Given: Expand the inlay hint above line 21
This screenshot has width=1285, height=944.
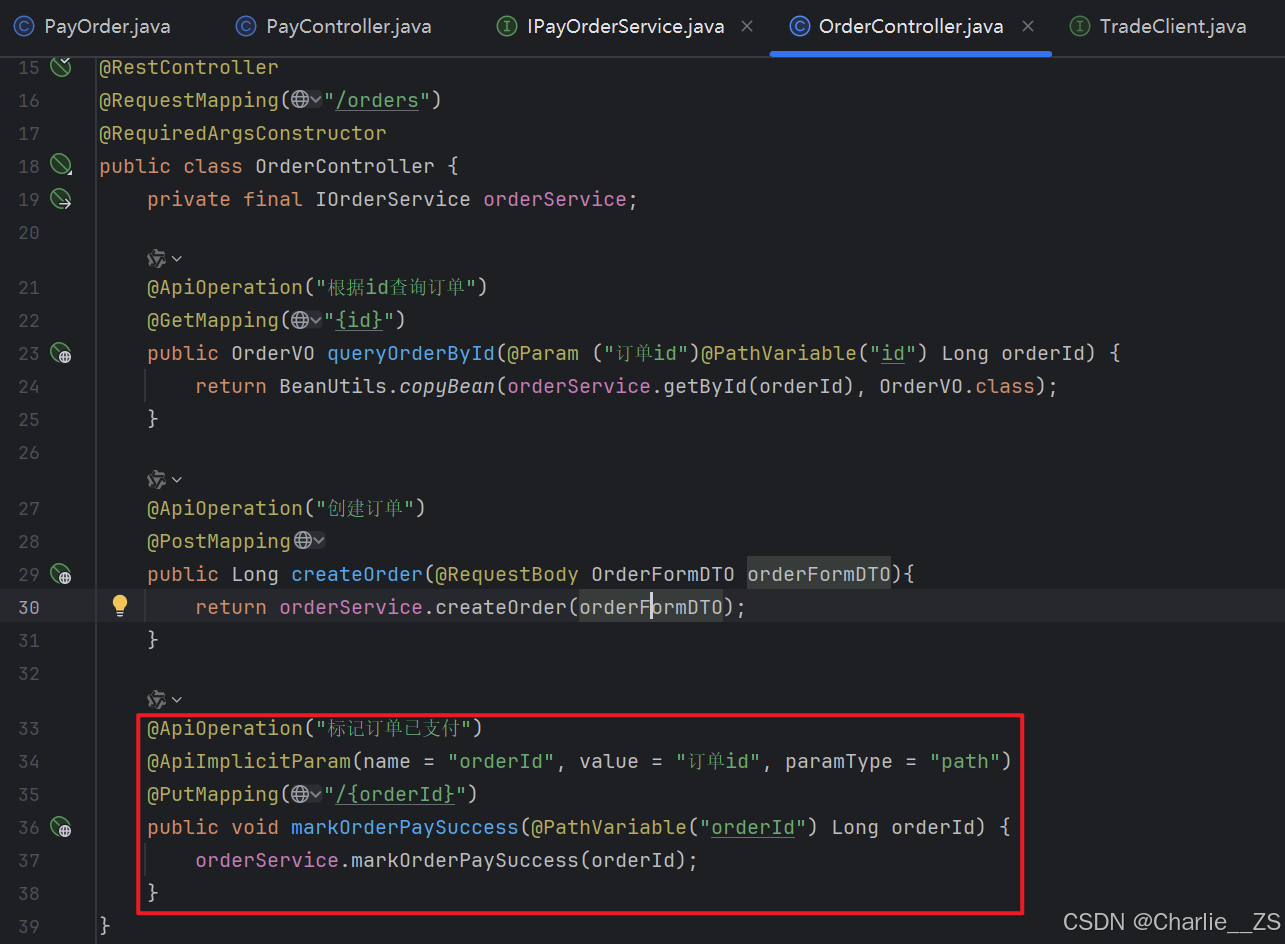Looking at the screenshot, I should point(165,259).
